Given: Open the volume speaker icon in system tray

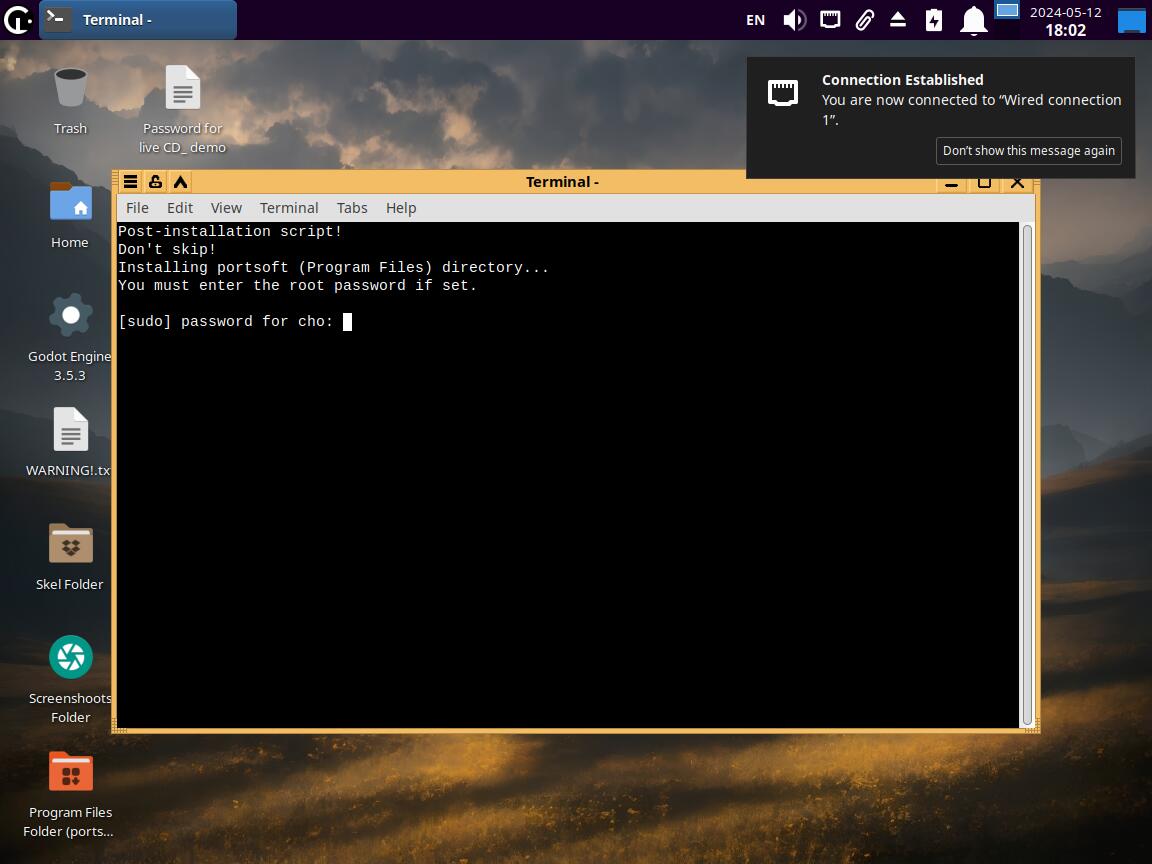Looking at the screenshot, I should tap(794, 20).
